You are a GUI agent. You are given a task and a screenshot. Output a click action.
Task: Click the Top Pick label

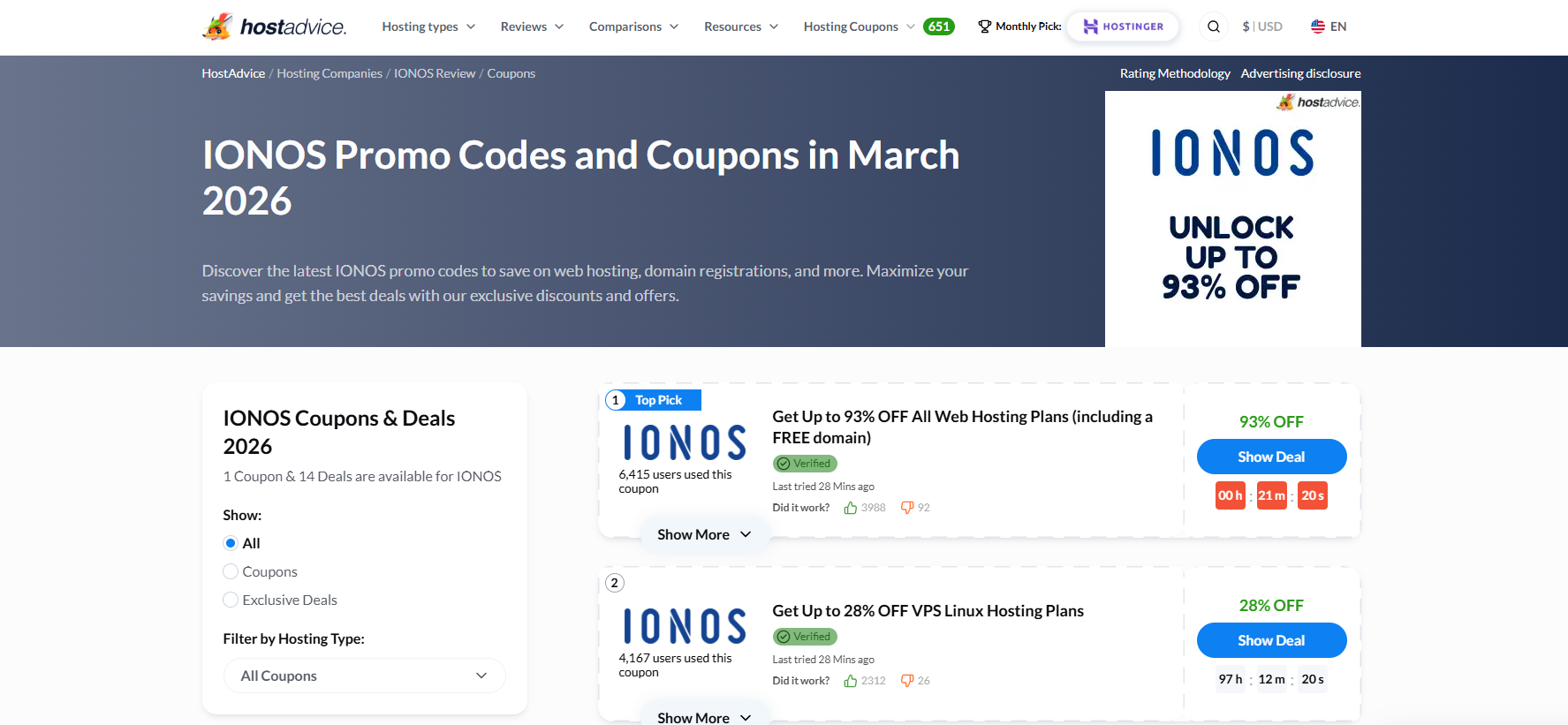pyautogui.click(x=658, y=400)
